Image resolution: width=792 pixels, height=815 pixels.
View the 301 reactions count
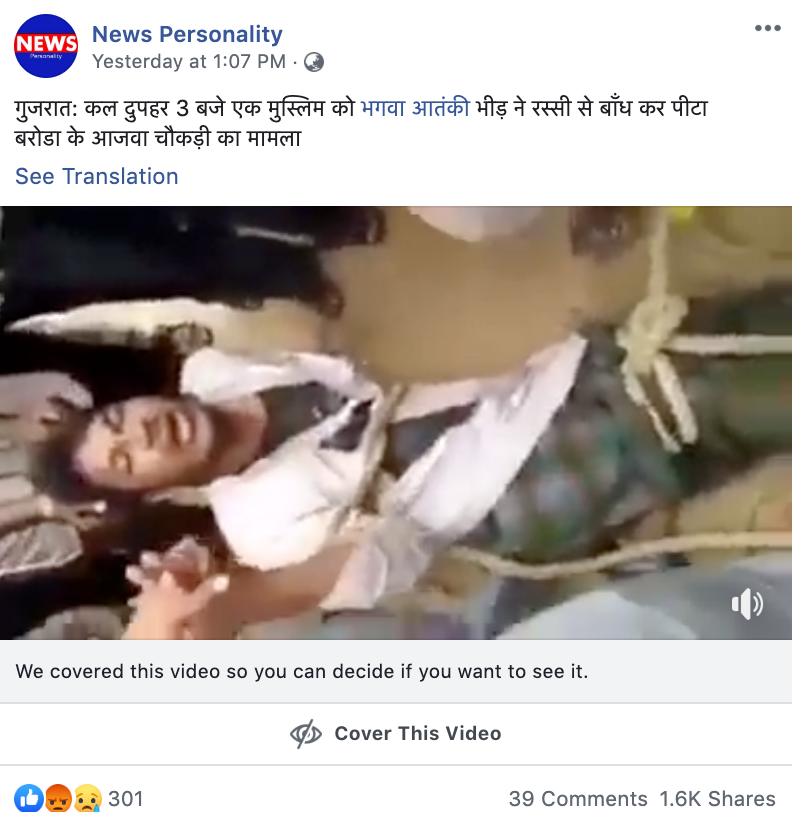126,799
